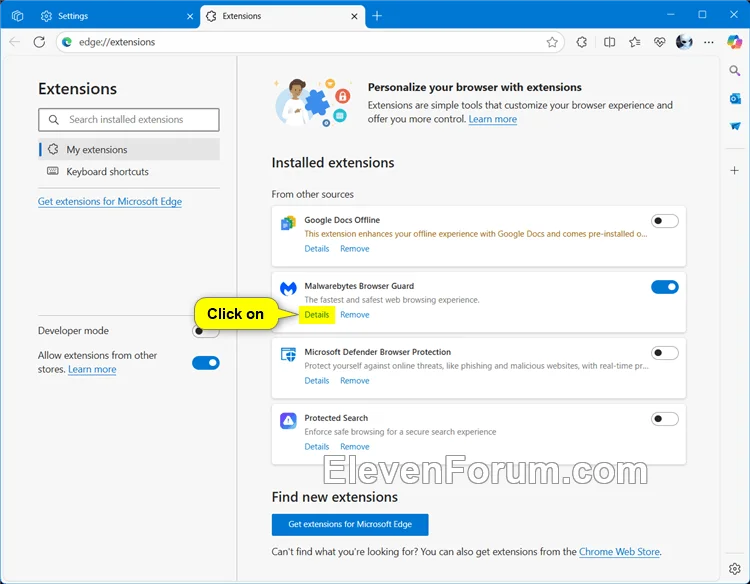Click Get extensions for Microsoft Edge link
Image resolution: width=750 pixels, height=584 pixels.
(110, 201)
